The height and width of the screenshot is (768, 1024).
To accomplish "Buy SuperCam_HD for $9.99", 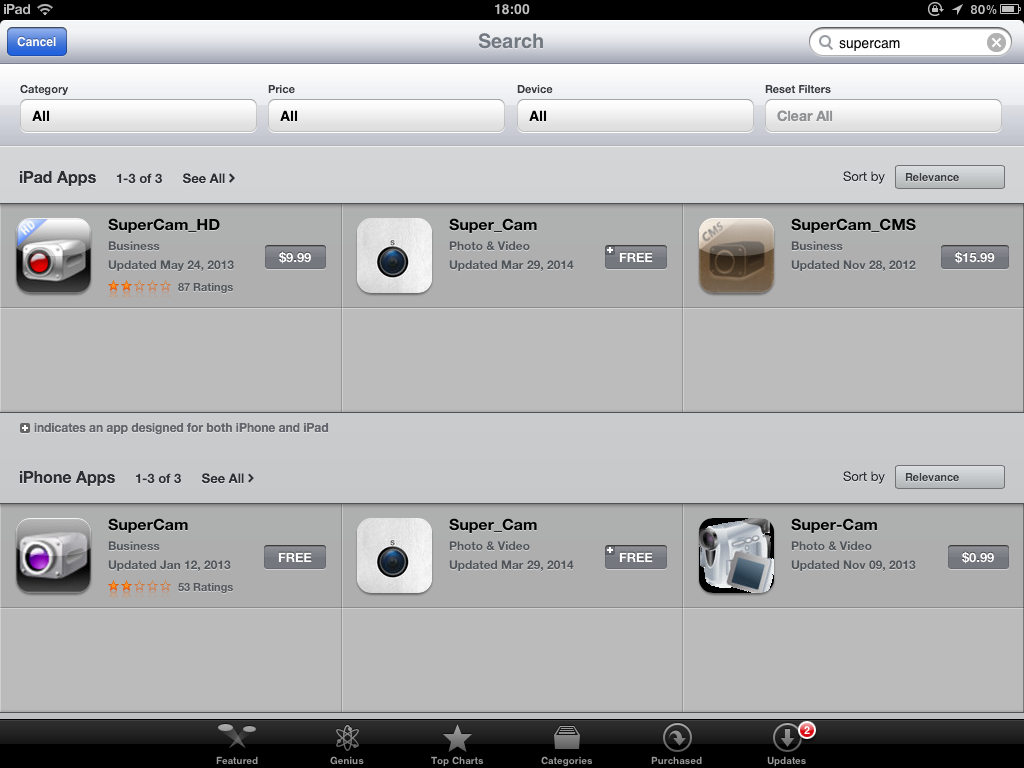I will pyautogui.click(x=295, y=257).
